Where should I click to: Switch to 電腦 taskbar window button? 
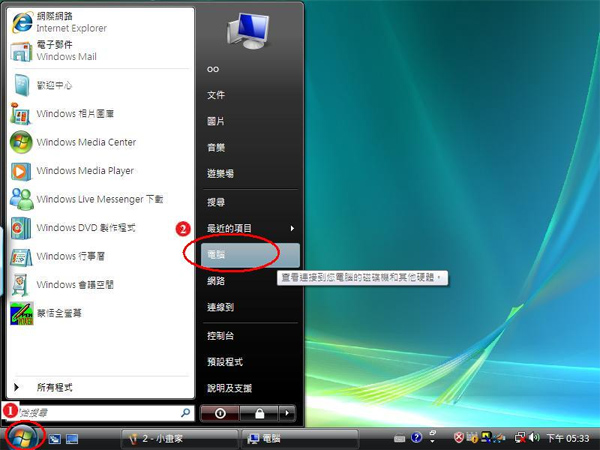tap(300, 439)
